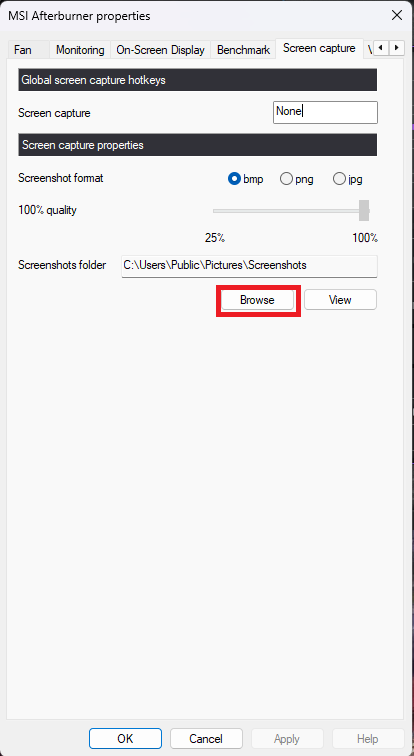Open the screenshots folder with View

[x=340, y=300]
